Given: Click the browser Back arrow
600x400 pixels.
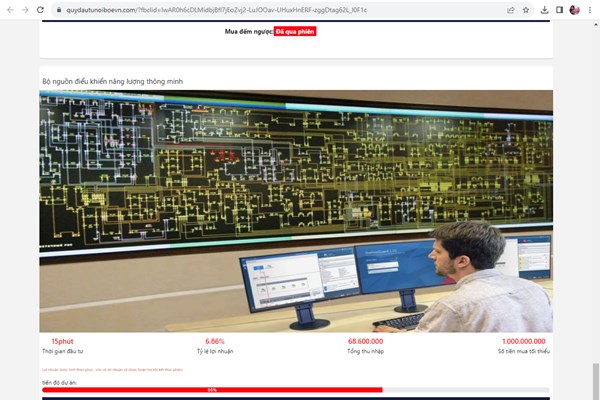Looking at the screenshot, I should (x=10, y=10).
